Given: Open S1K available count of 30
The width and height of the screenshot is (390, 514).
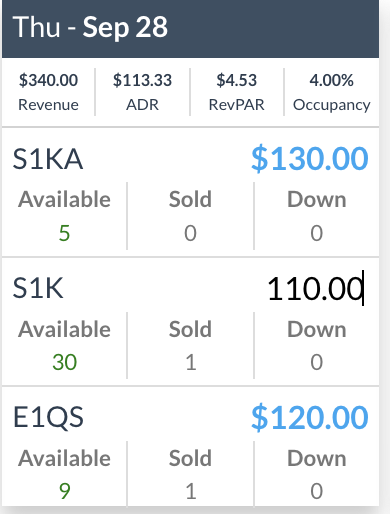Looking at the screenshot, I should [x=64, y=362].
